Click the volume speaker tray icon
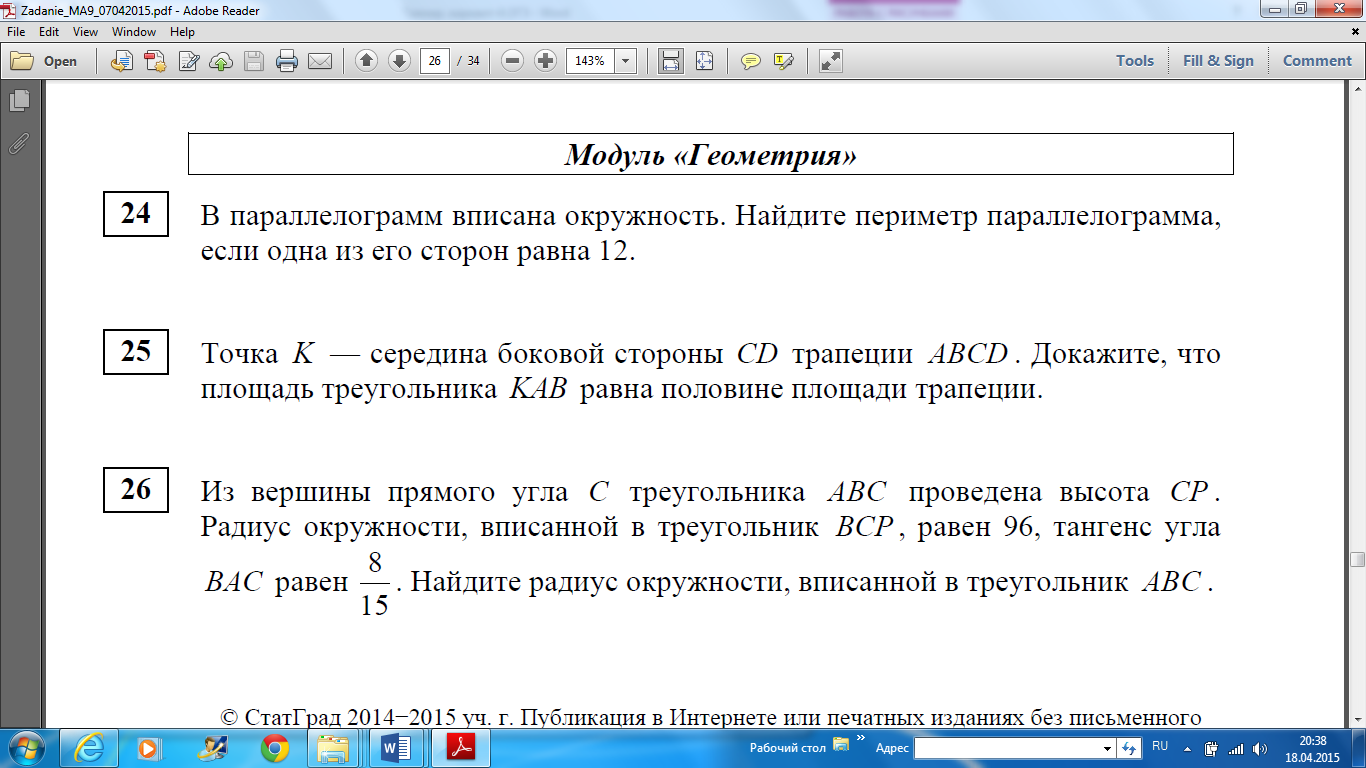This screenshot has height=768, width=1366. [1258, 748]
